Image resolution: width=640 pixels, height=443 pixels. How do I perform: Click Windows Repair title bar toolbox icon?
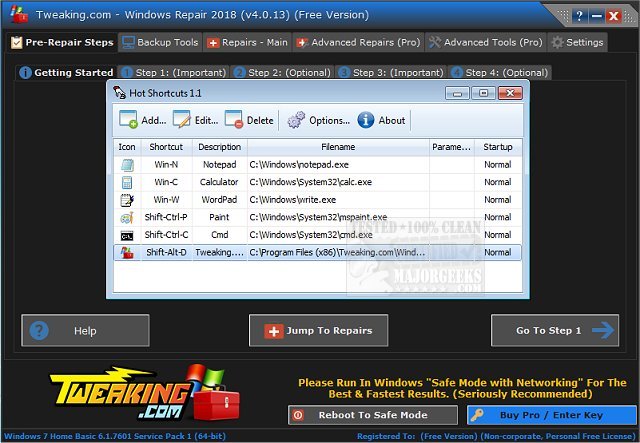click(x=19, y=14)
